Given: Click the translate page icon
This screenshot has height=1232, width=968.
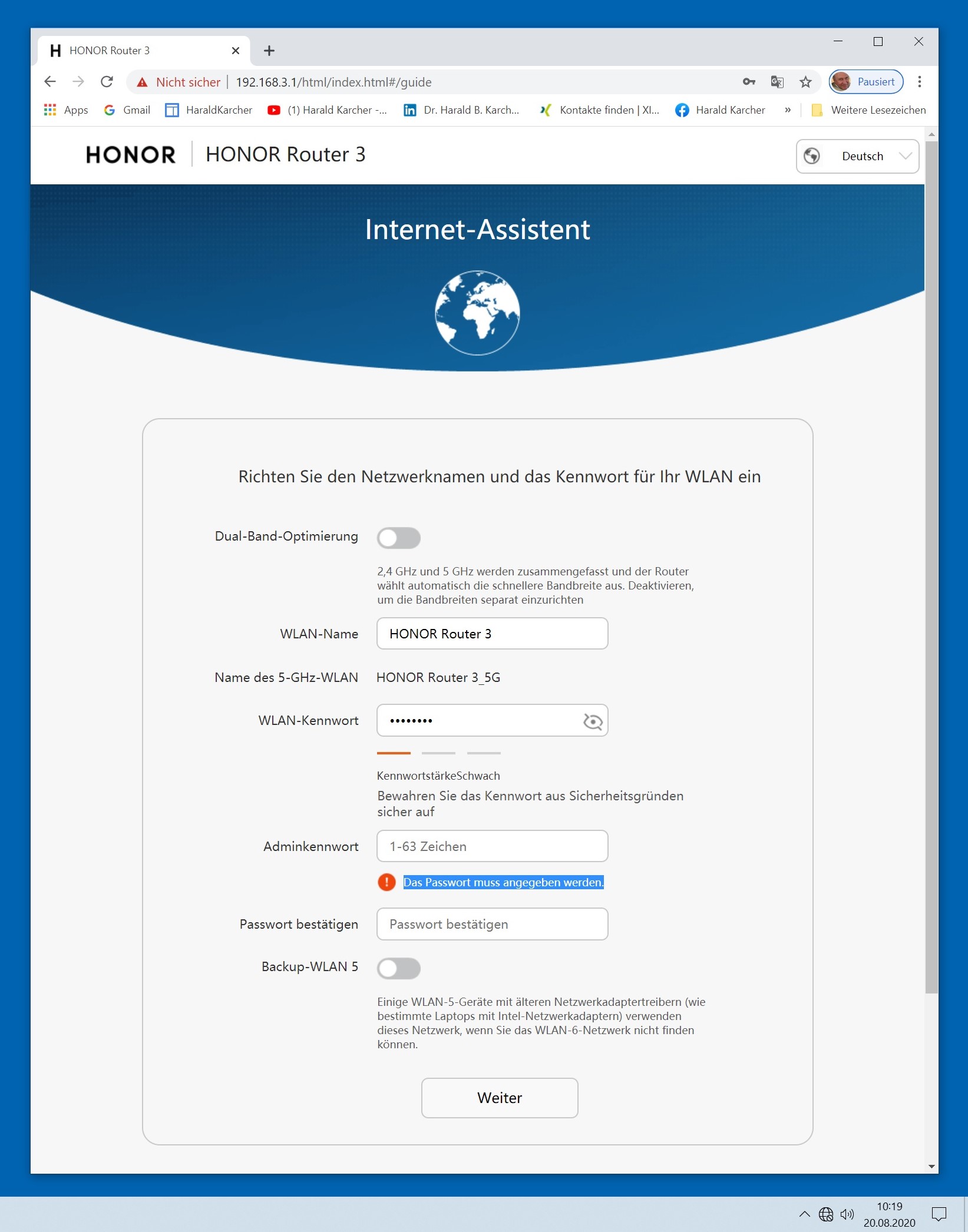Looking at the screenshot, I should click(777, 81).
